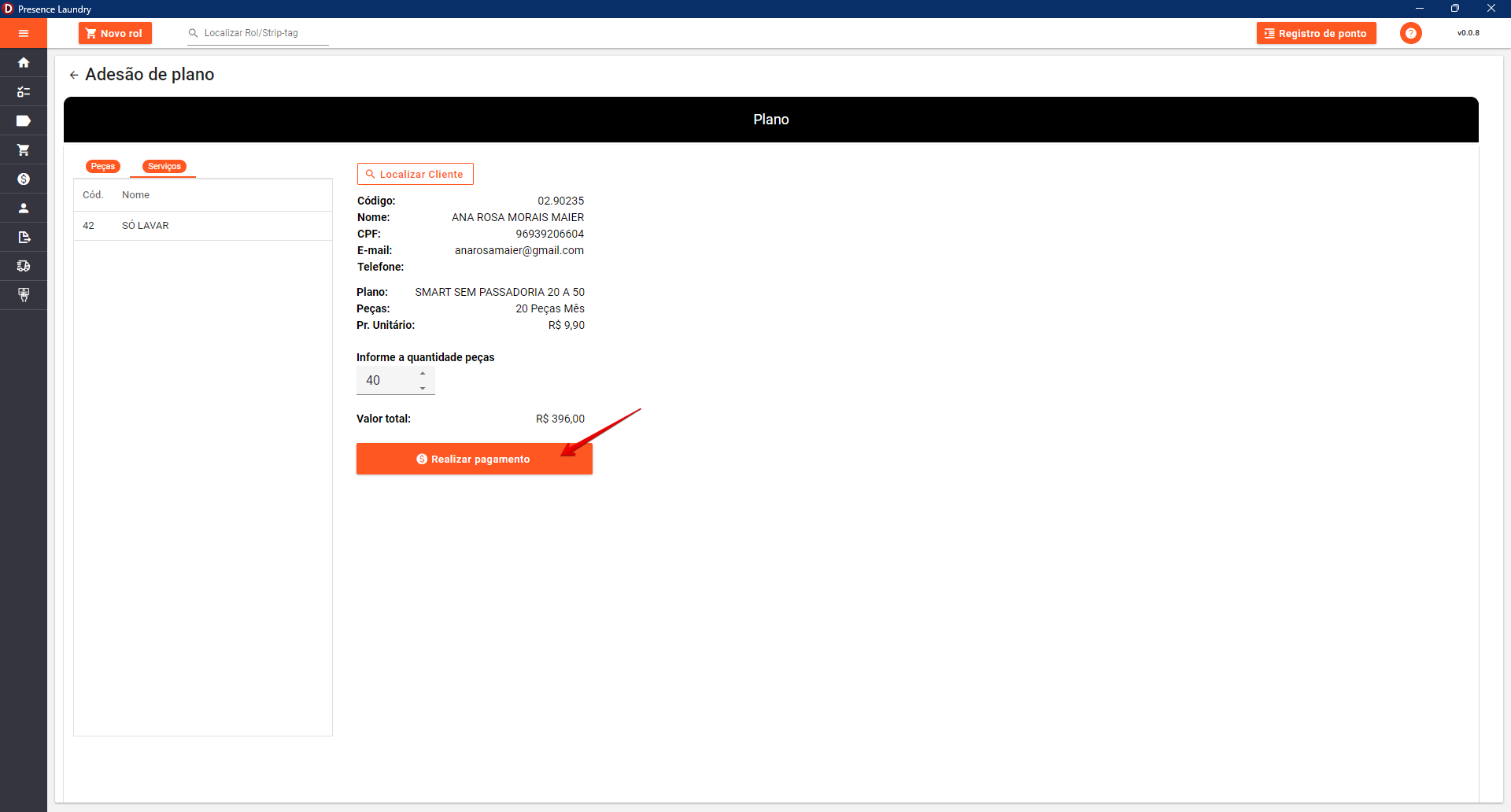
Task: Open the document export sidebar icon
Action: click(24, 238)
